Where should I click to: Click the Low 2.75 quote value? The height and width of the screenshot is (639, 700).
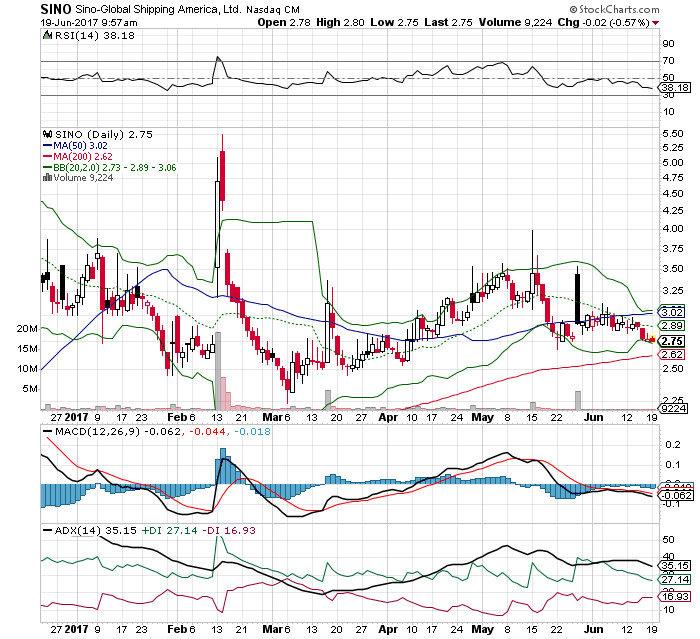click(x=394, y=22)
